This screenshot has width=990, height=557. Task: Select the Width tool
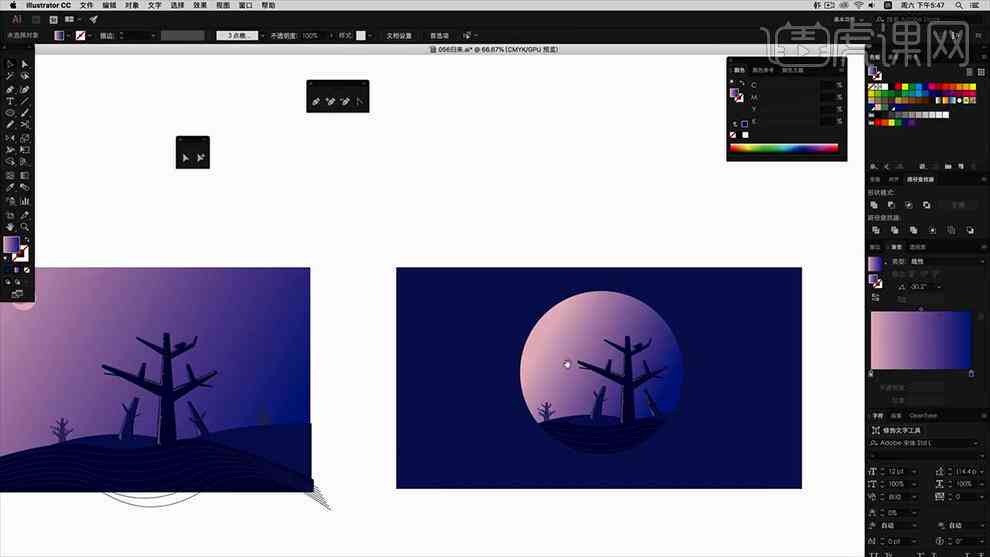tap(10, 150)
